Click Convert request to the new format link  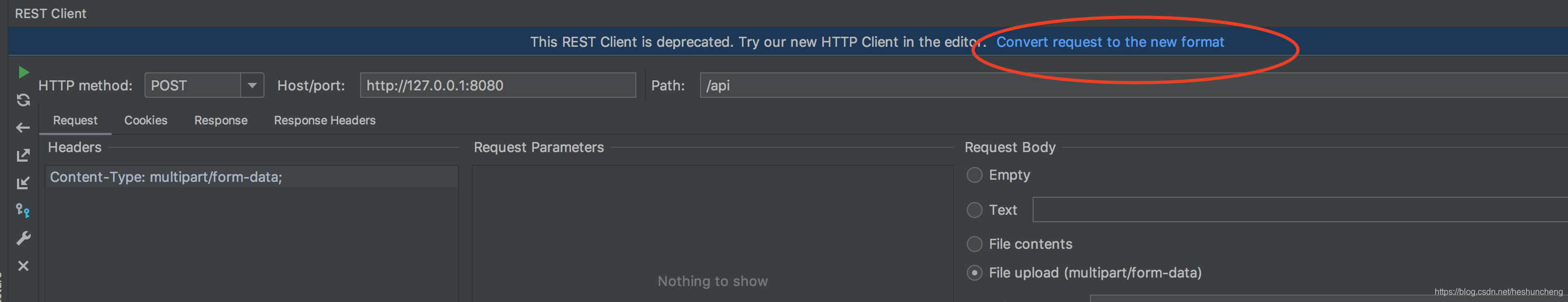(1110, 42)
